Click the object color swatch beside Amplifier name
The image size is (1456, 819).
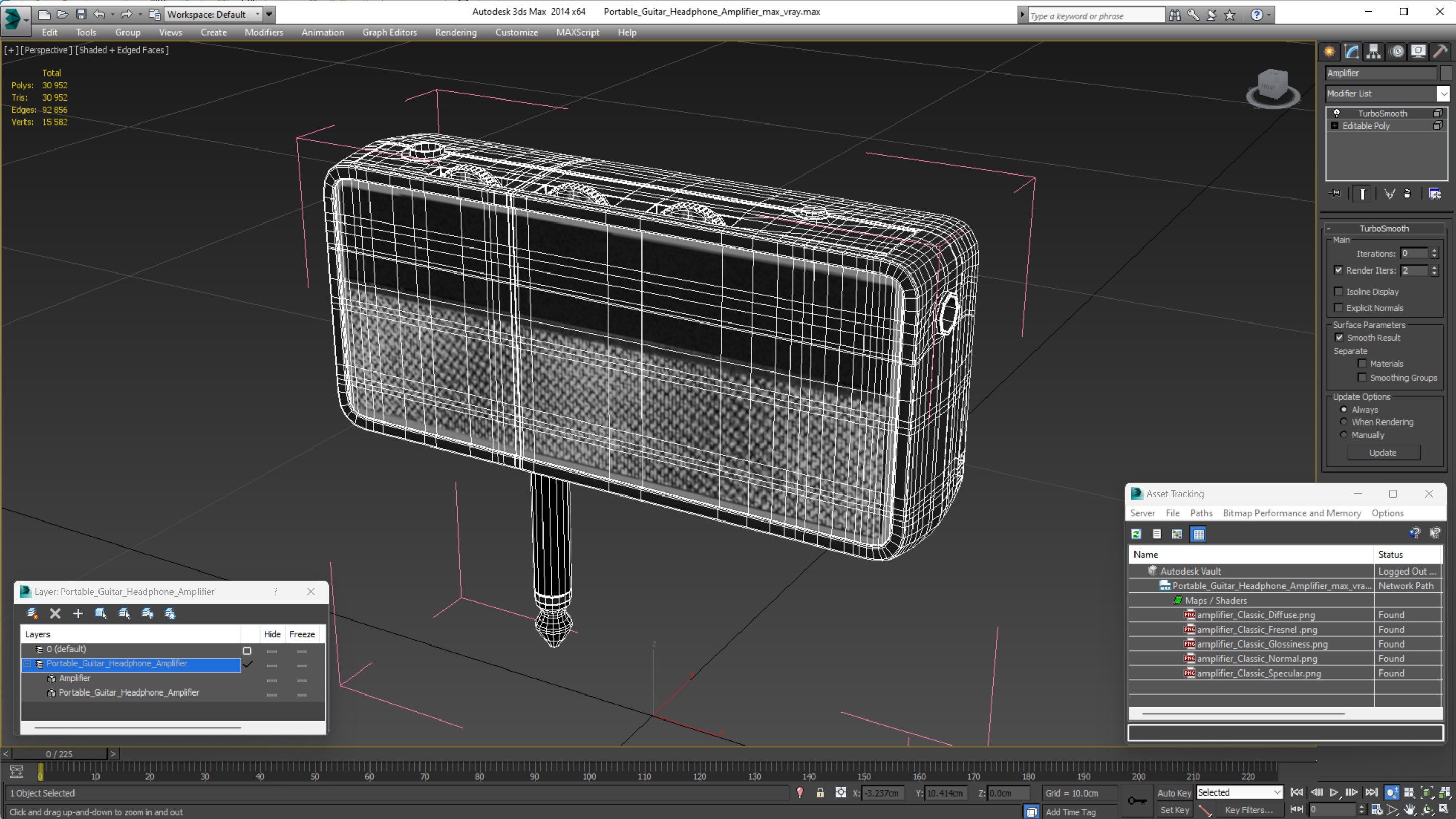[x=1445, y=72]
